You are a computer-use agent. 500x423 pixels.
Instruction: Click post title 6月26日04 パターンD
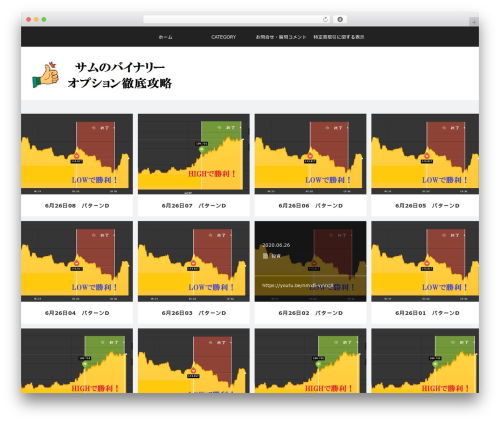click(x=77, y=313)
